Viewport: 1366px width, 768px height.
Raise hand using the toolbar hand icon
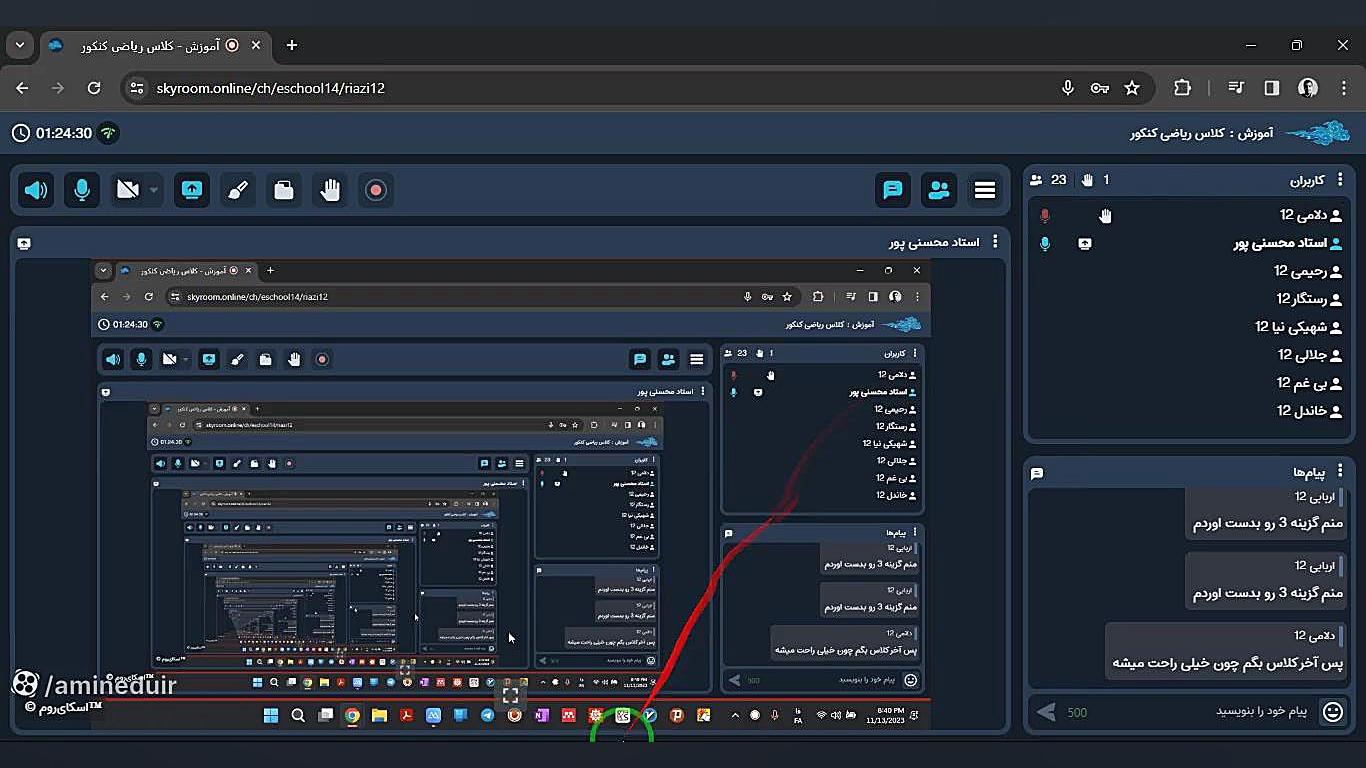pos(330,190)
